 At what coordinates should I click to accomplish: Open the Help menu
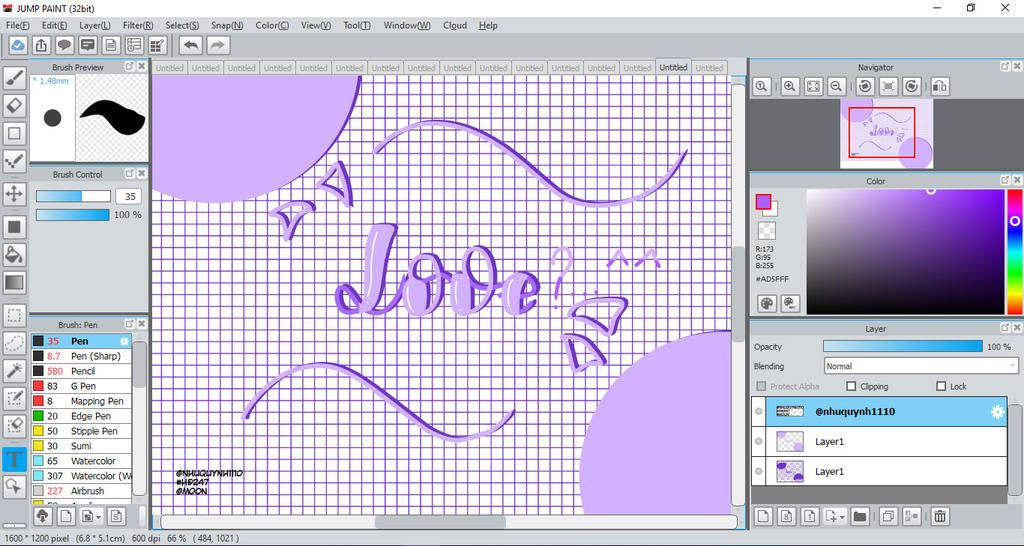click(488, 25)
